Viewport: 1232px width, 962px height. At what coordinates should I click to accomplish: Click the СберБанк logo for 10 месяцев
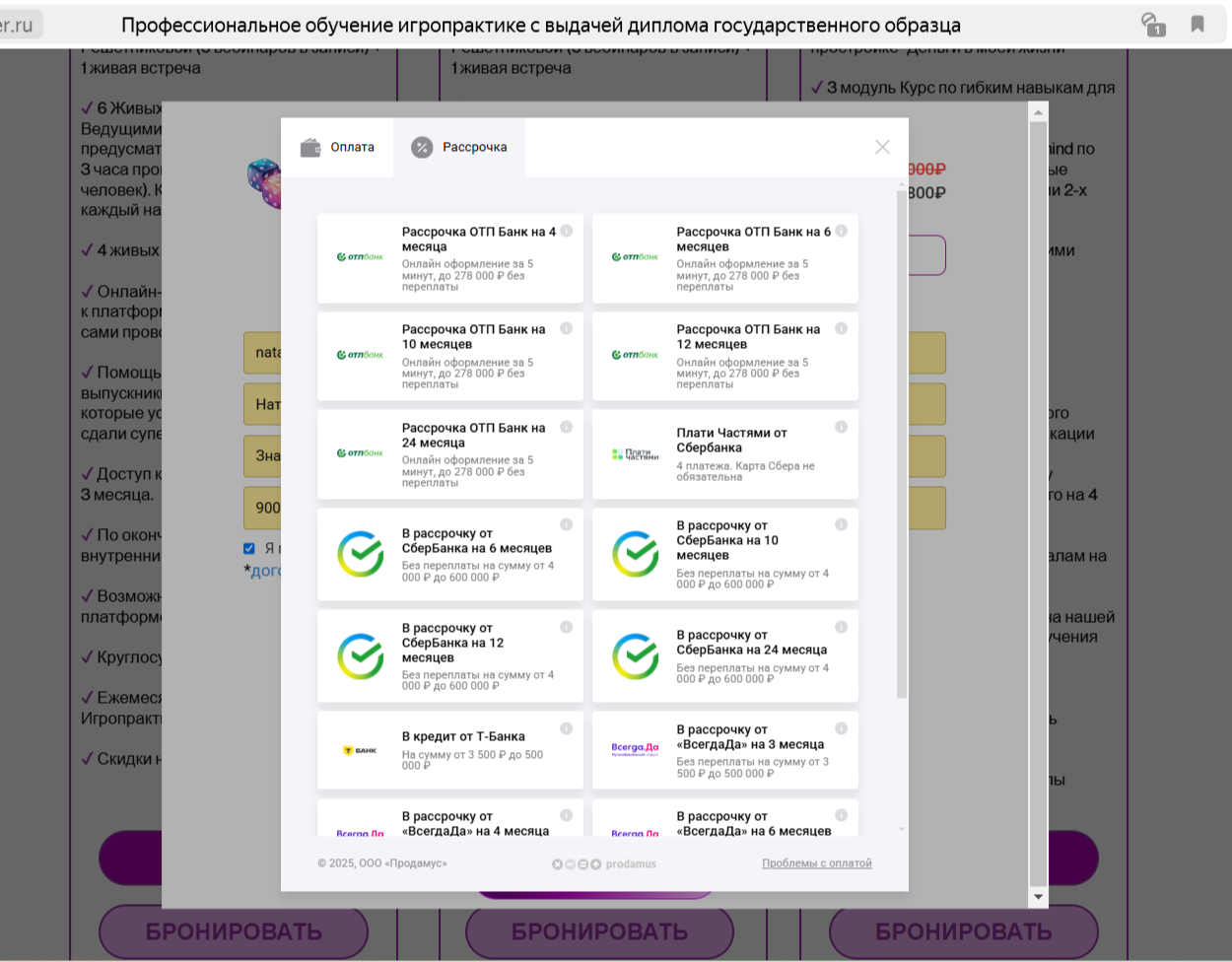tap(636, 554)
